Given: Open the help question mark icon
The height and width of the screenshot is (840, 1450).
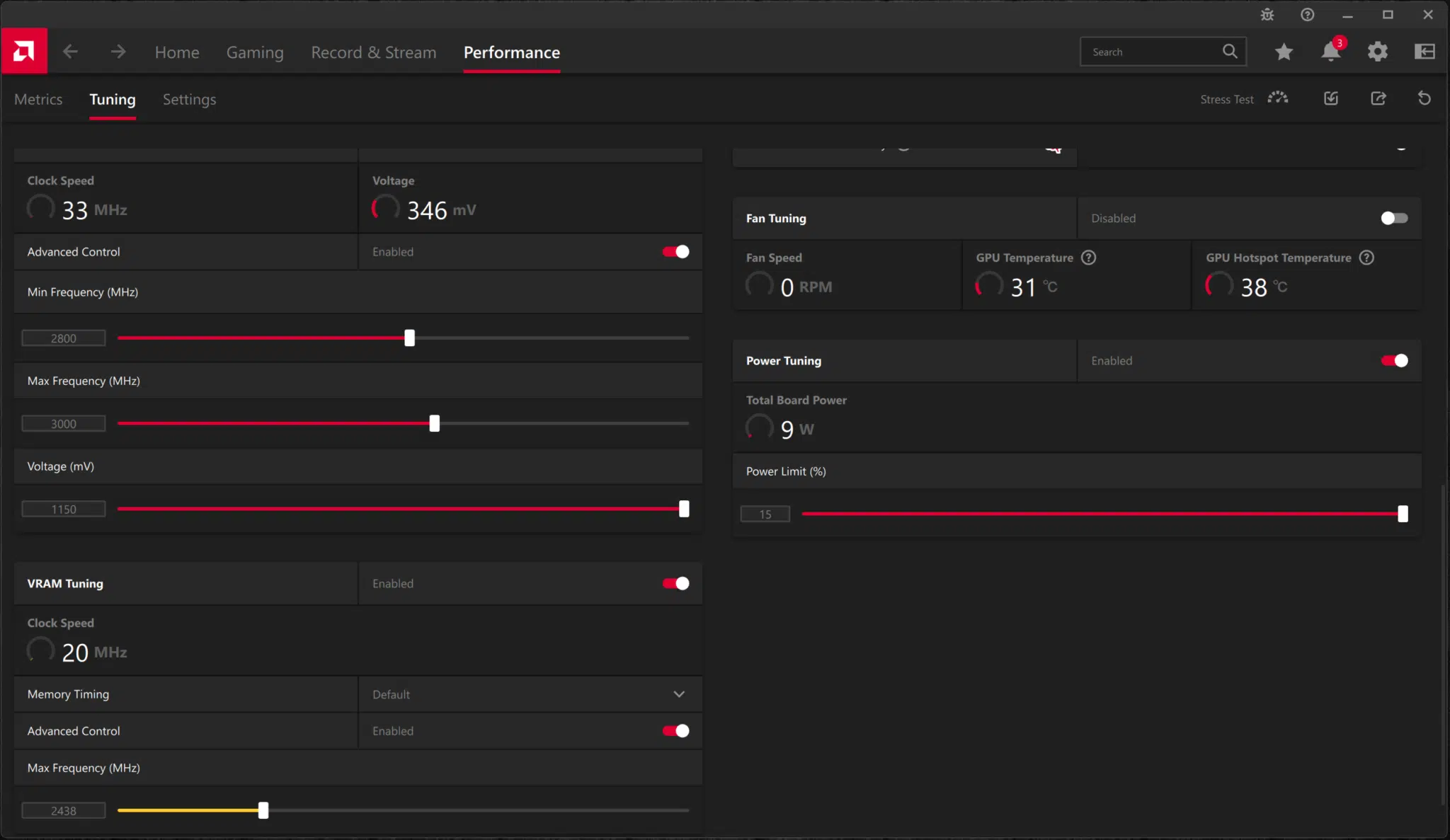Looking at the screenshot, I should click(x=1308, y=15).
